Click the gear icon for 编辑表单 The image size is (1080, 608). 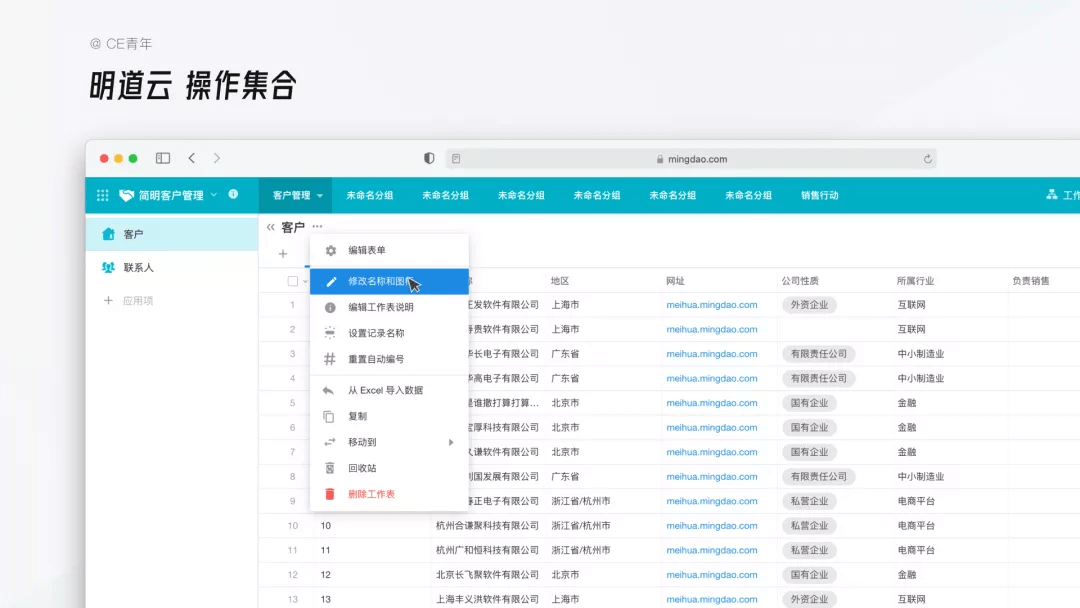331,251
